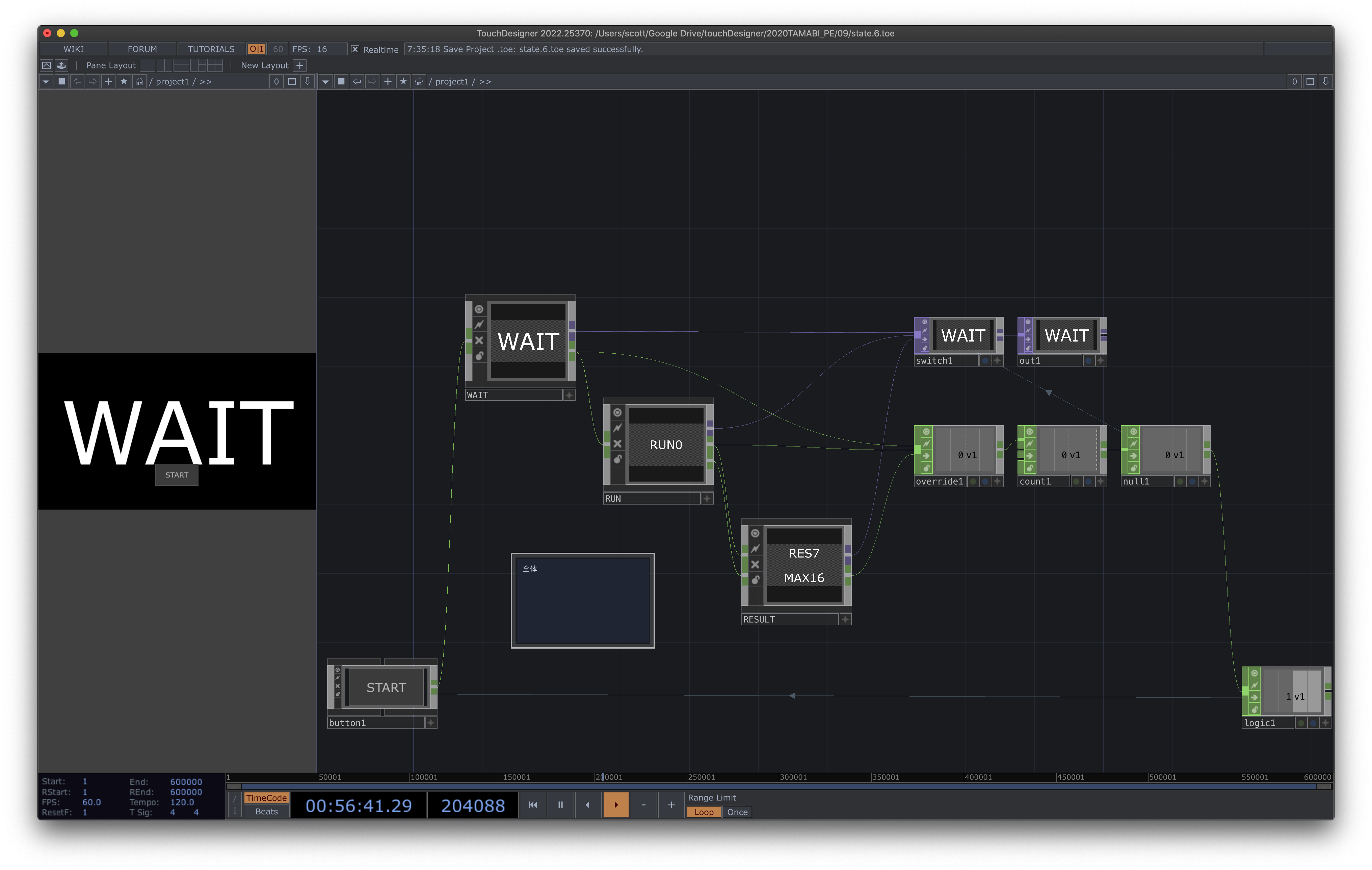Click the viewer active icon on WAIT node
This screenshot has height=870, width=1372.
(x=479, y=309)
